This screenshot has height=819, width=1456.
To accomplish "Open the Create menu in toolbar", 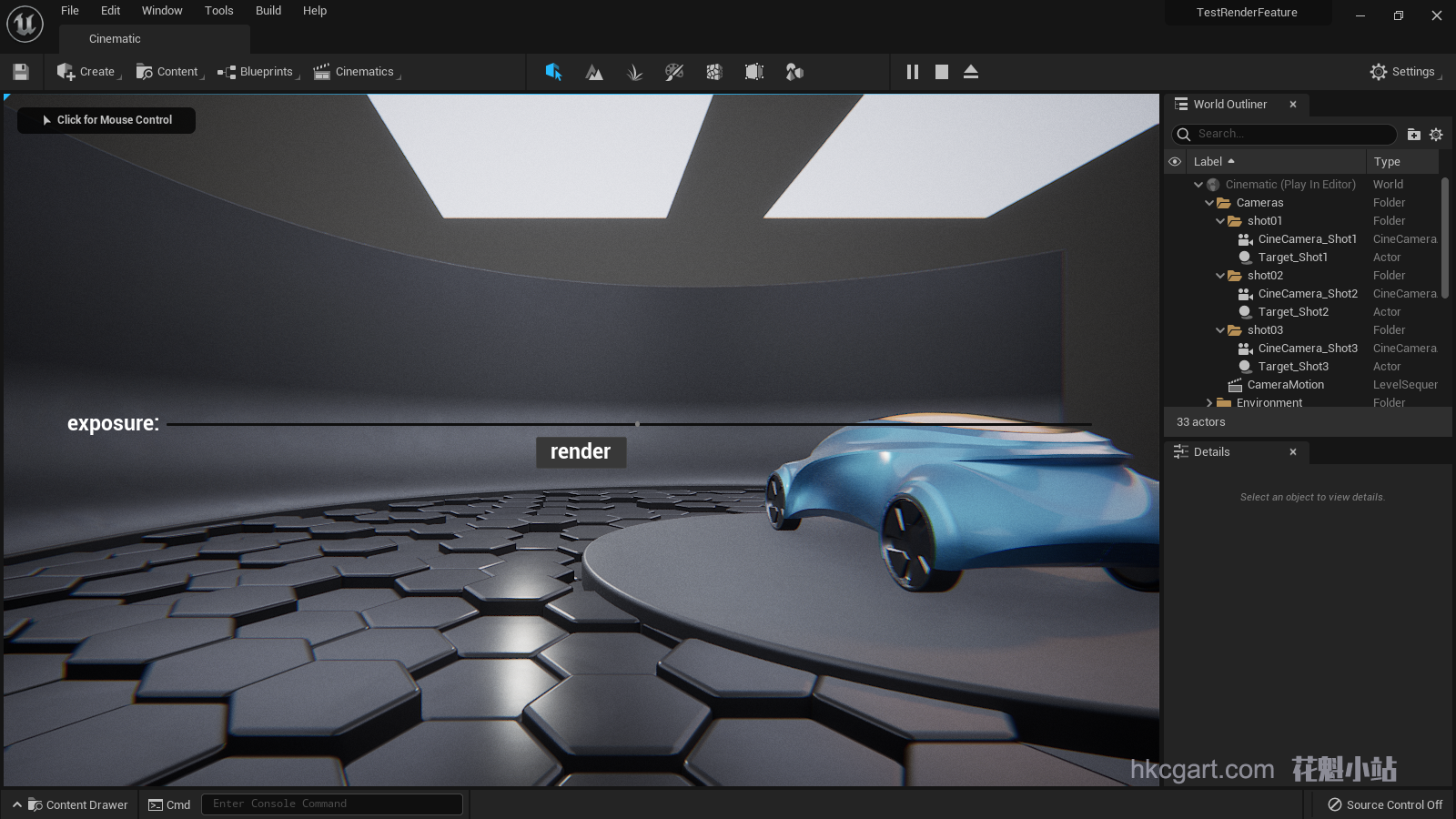I will (x=89, y=72).
